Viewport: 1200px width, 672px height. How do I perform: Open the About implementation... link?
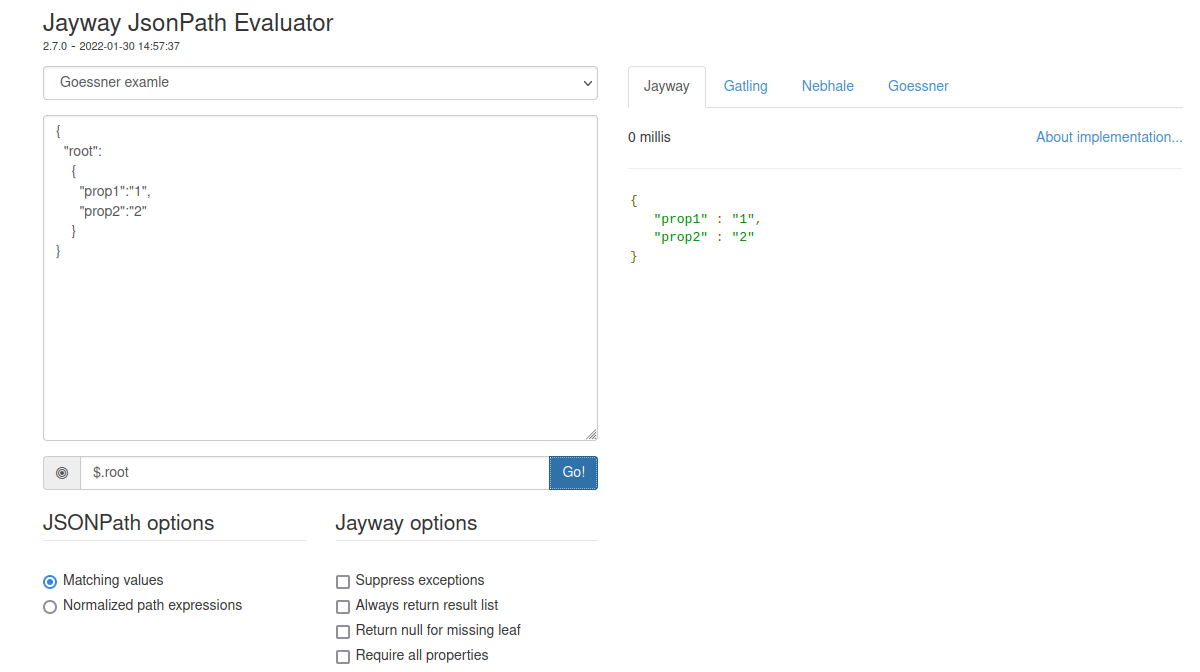point(1109,137)
